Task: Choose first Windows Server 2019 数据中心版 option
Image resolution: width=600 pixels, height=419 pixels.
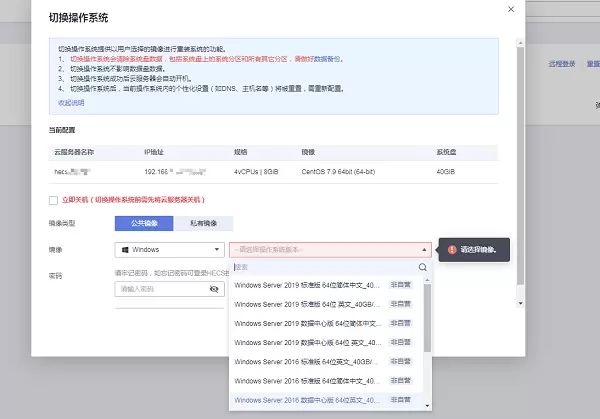Action: click(x=308, y=324)
